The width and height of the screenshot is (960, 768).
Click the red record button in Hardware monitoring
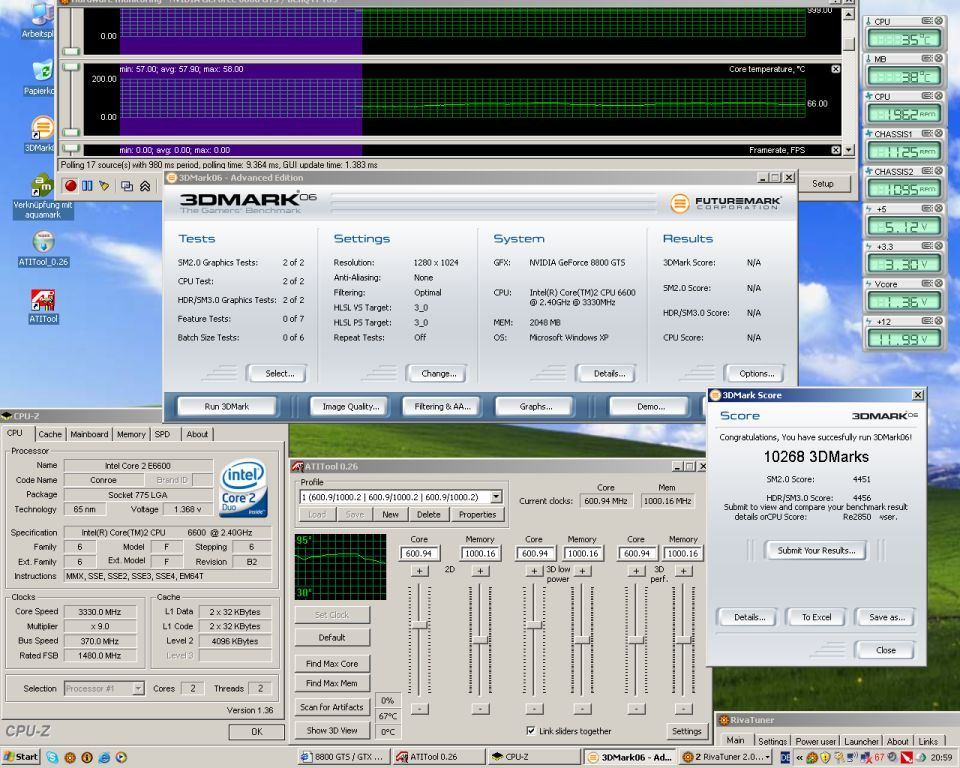pyautogui.click(x=70, y=186)
